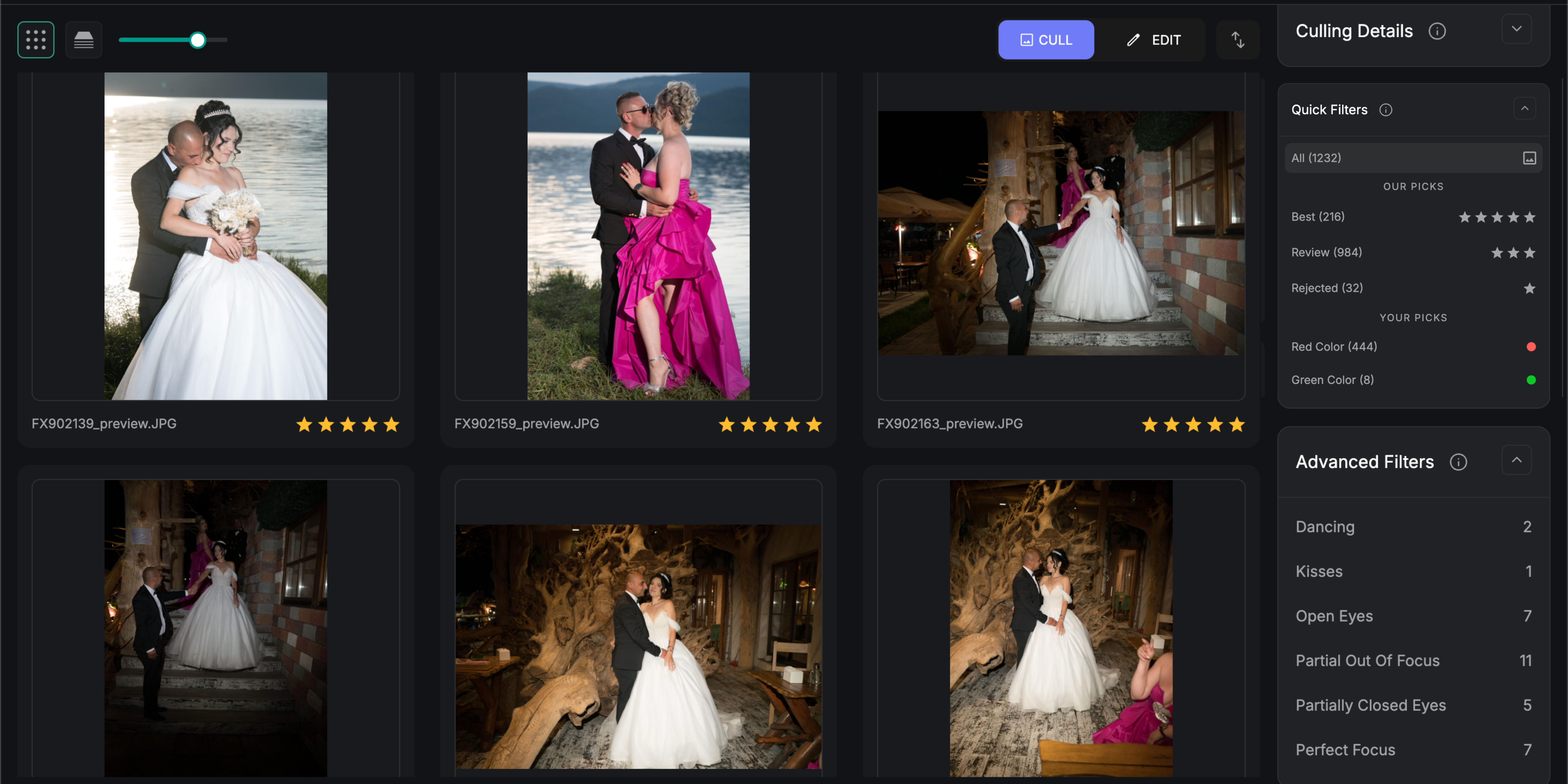Switch to grid view layout
Image resolution: width=1568 pixels, height=784 pixels.
tap(36, 40)
